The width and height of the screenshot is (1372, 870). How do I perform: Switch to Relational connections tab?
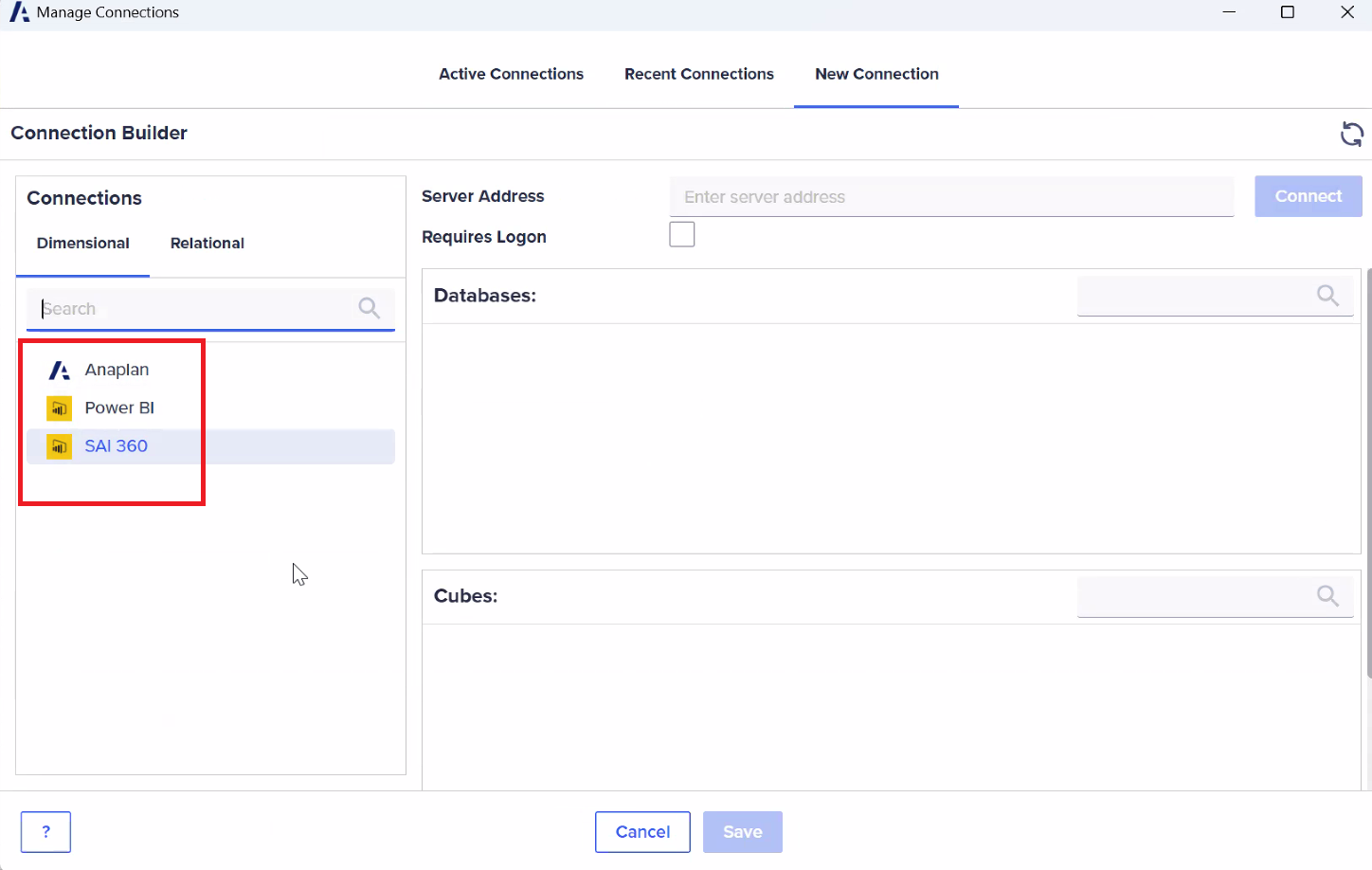[208, 244]
